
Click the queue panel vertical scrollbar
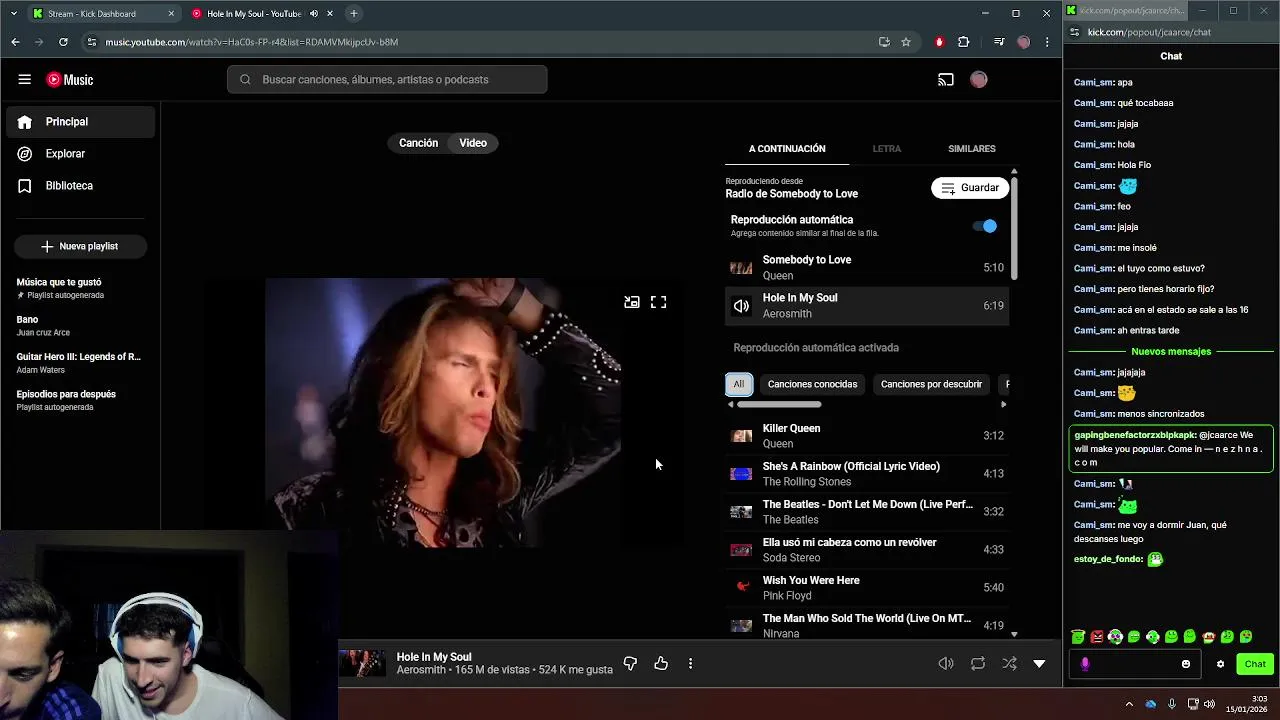point(1014,228)
